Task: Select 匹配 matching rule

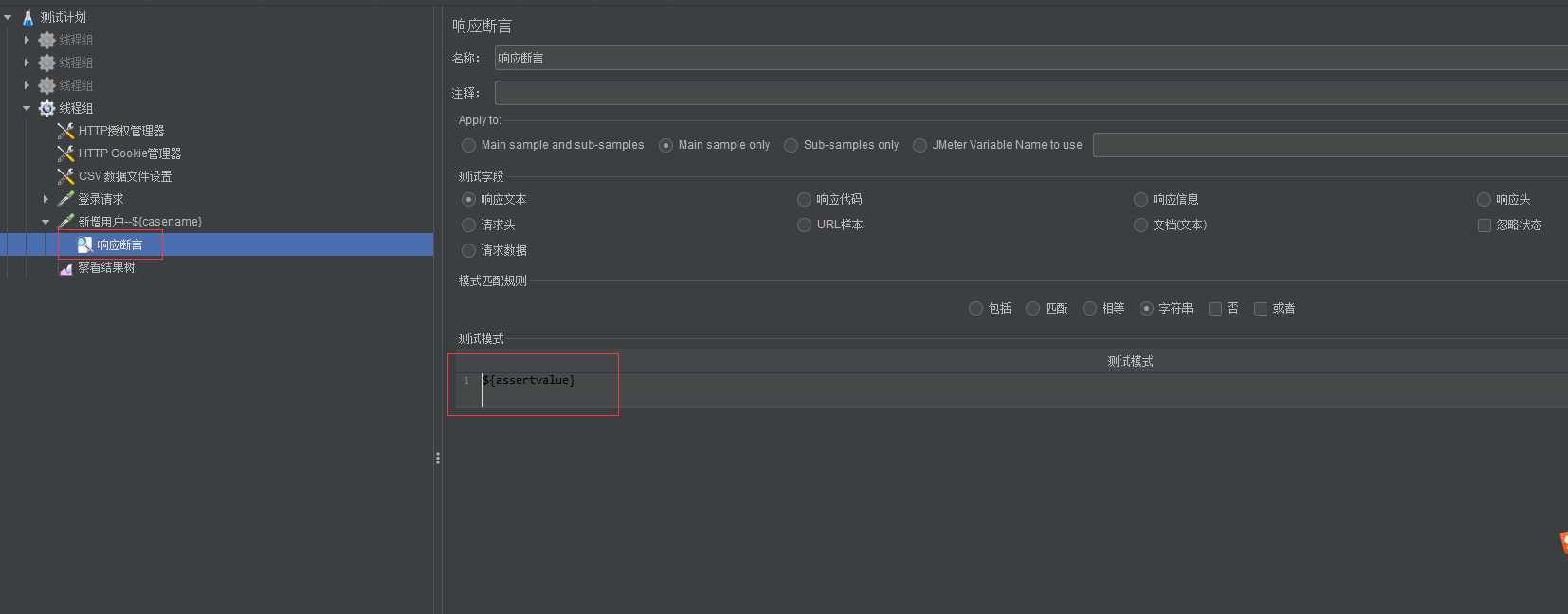Action: pyautogui.click(x=1032, y=308)
